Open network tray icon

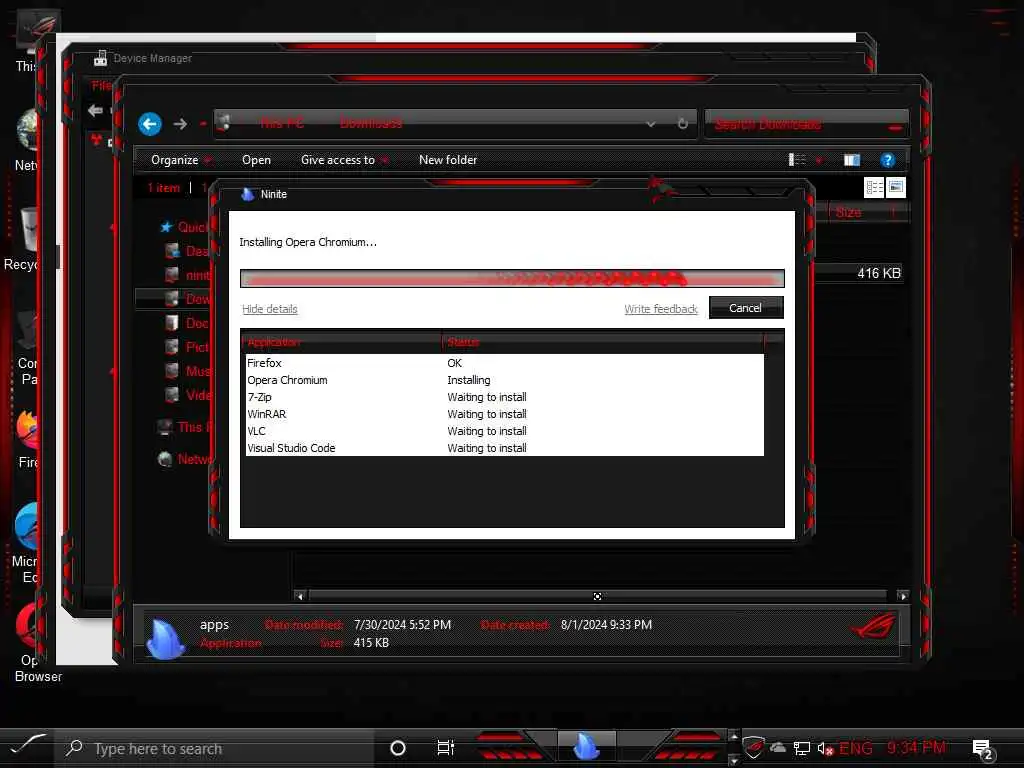point(801,748)
